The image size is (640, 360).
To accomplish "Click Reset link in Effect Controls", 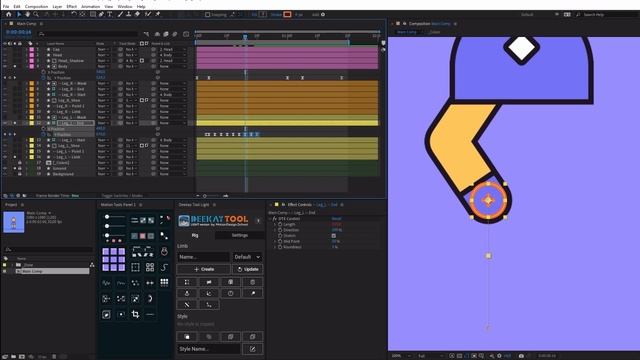I will coord(336,218).
